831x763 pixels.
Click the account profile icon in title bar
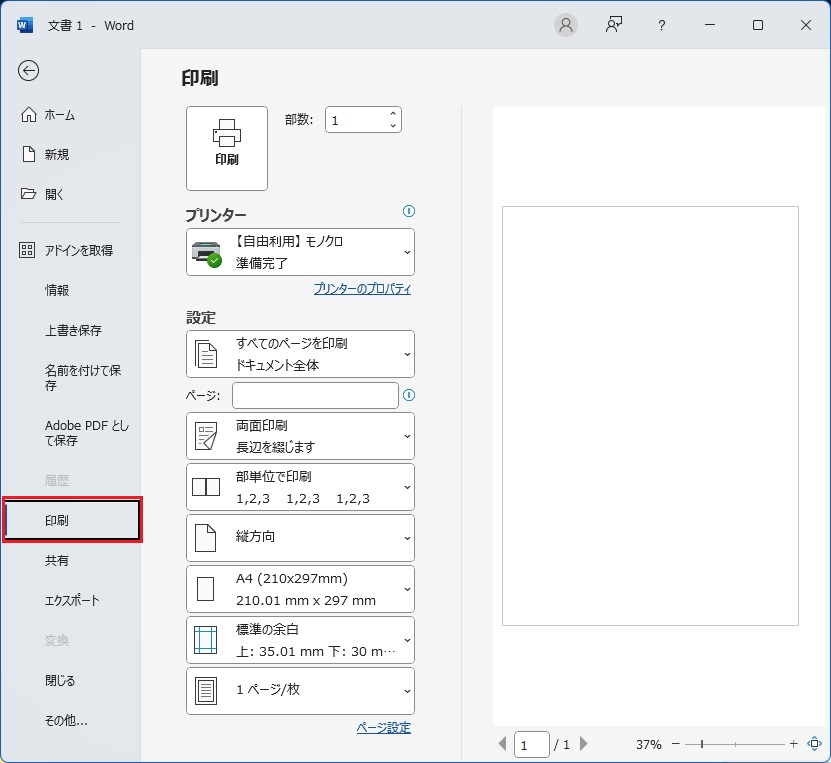[566, 25]
